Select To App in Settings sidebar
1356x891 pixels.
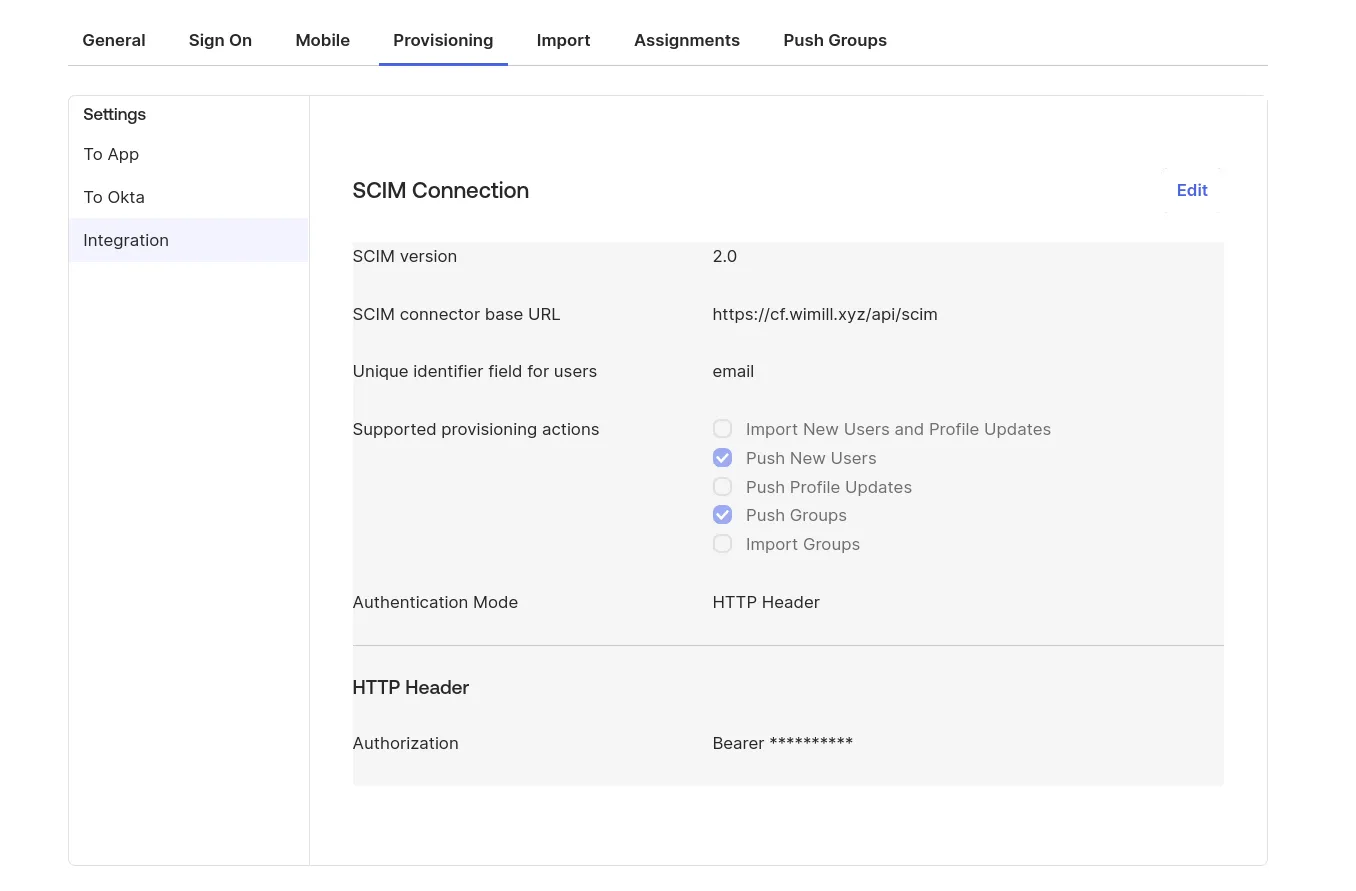(x=111, y=154)
